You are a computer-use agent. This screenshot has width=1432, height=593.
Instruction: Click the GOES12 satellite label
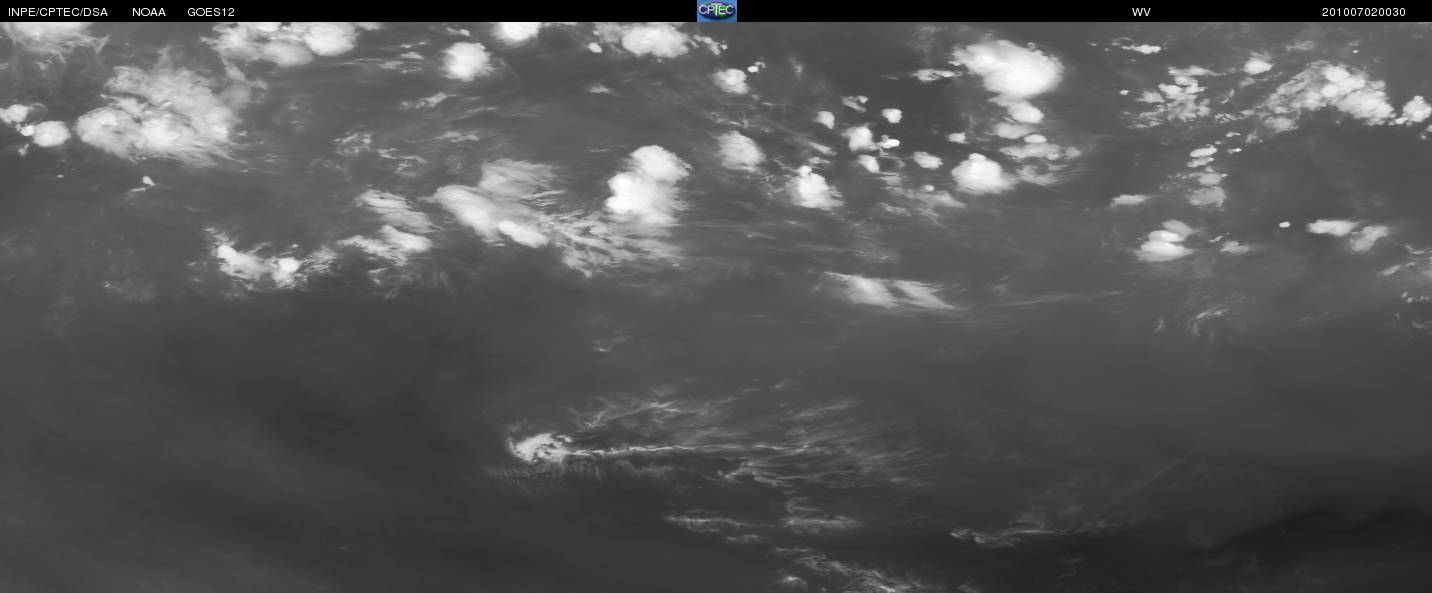click(x=211, y=12)
